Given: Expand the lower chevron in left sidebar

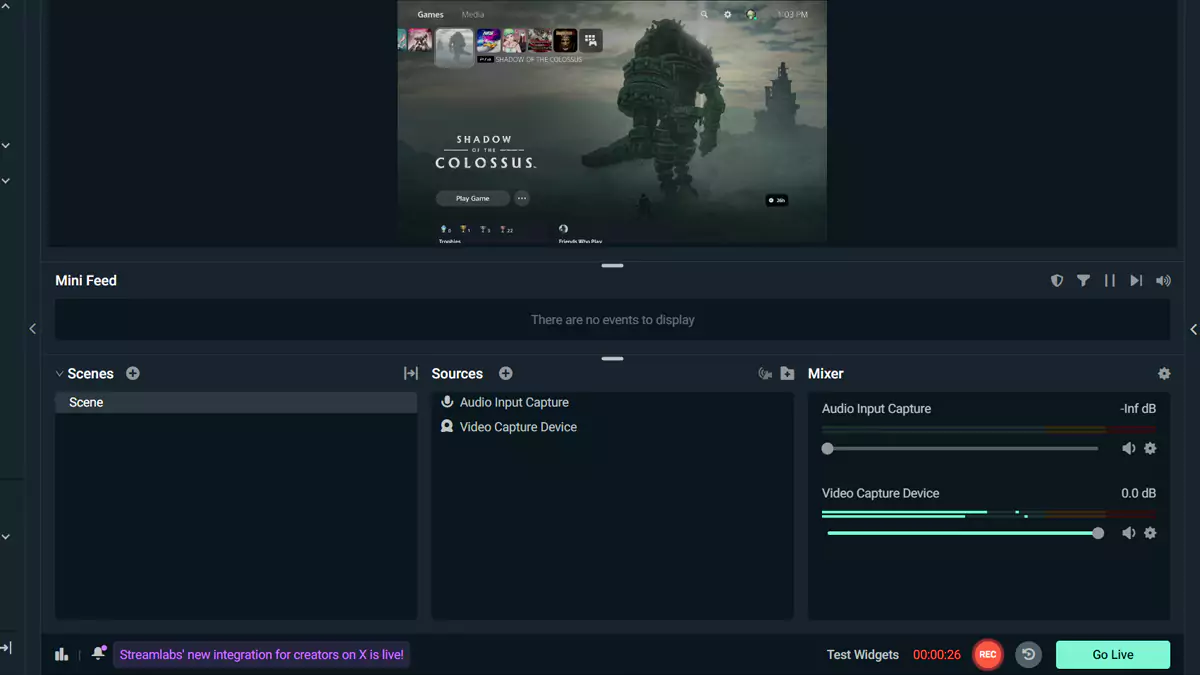Looking at the screenshot, I should click(5, 537).
